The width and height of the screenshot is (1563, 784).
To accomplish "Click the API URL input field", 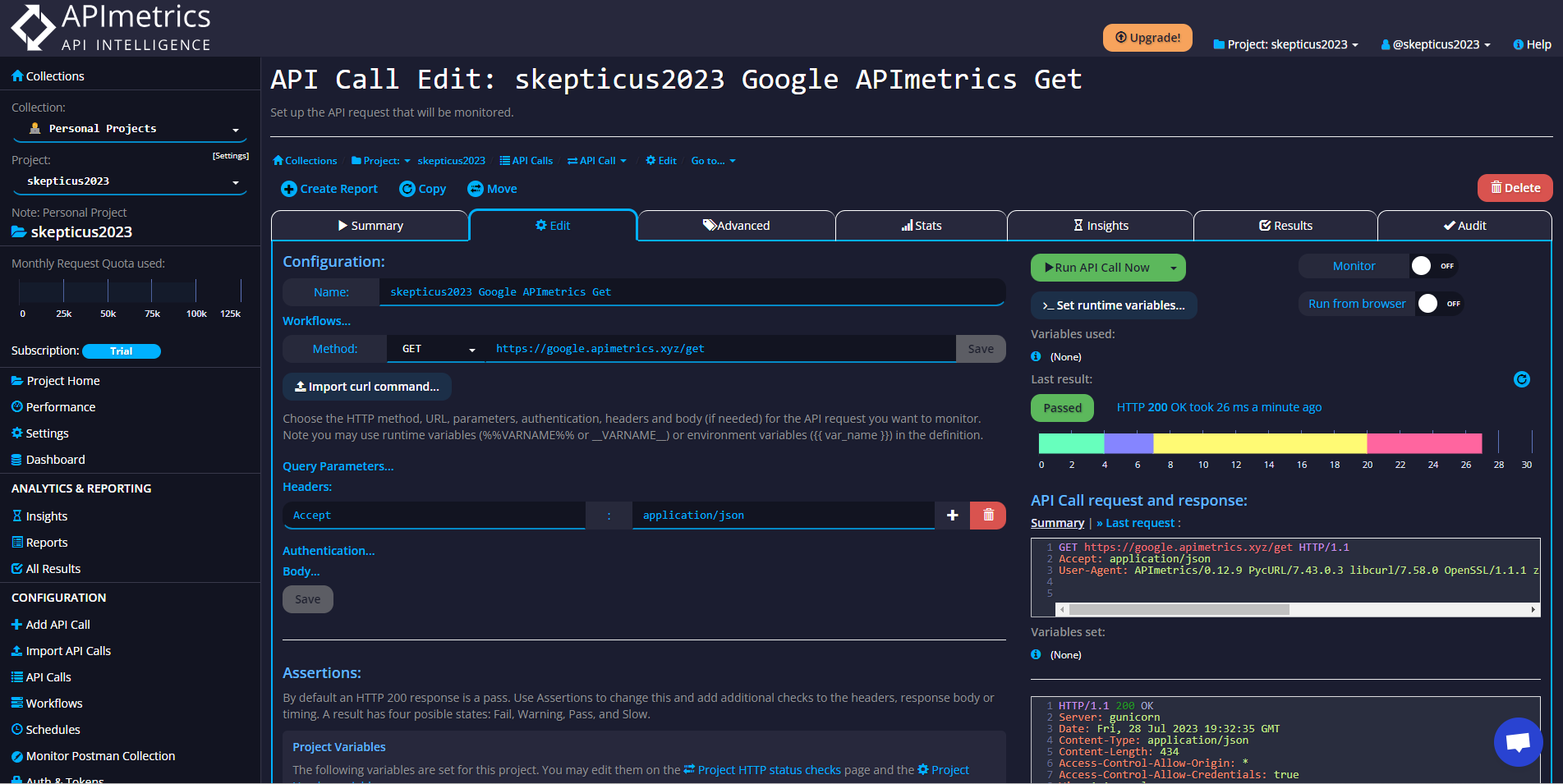I will 721,349.
